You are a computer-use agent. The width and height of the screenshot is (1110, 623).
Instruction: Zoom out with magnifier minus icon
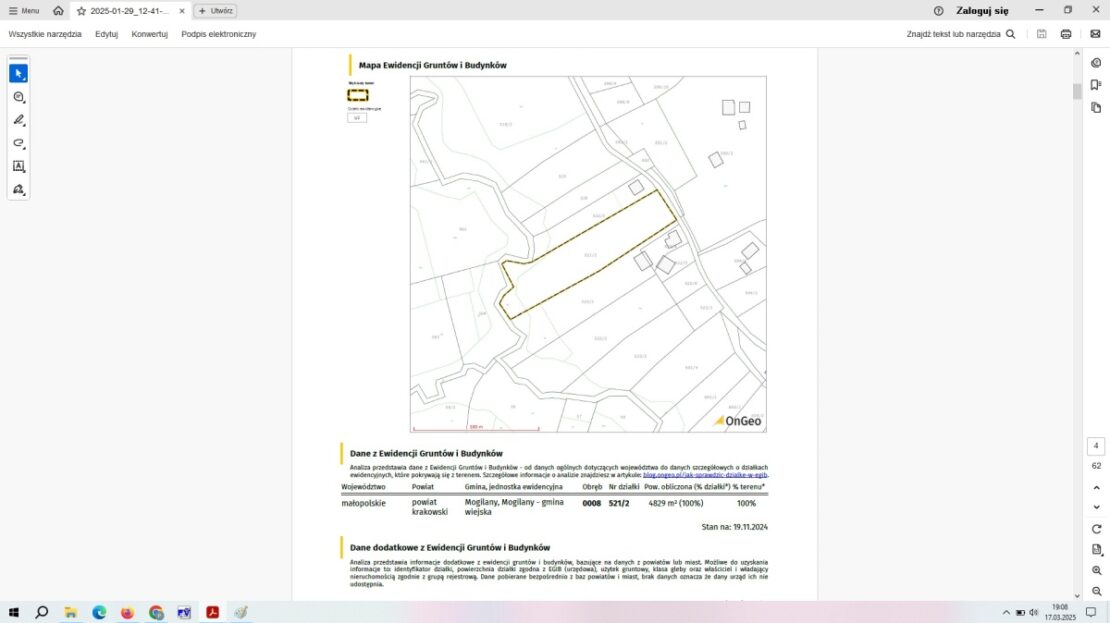pyautogui.click(x=1097, y=591)
